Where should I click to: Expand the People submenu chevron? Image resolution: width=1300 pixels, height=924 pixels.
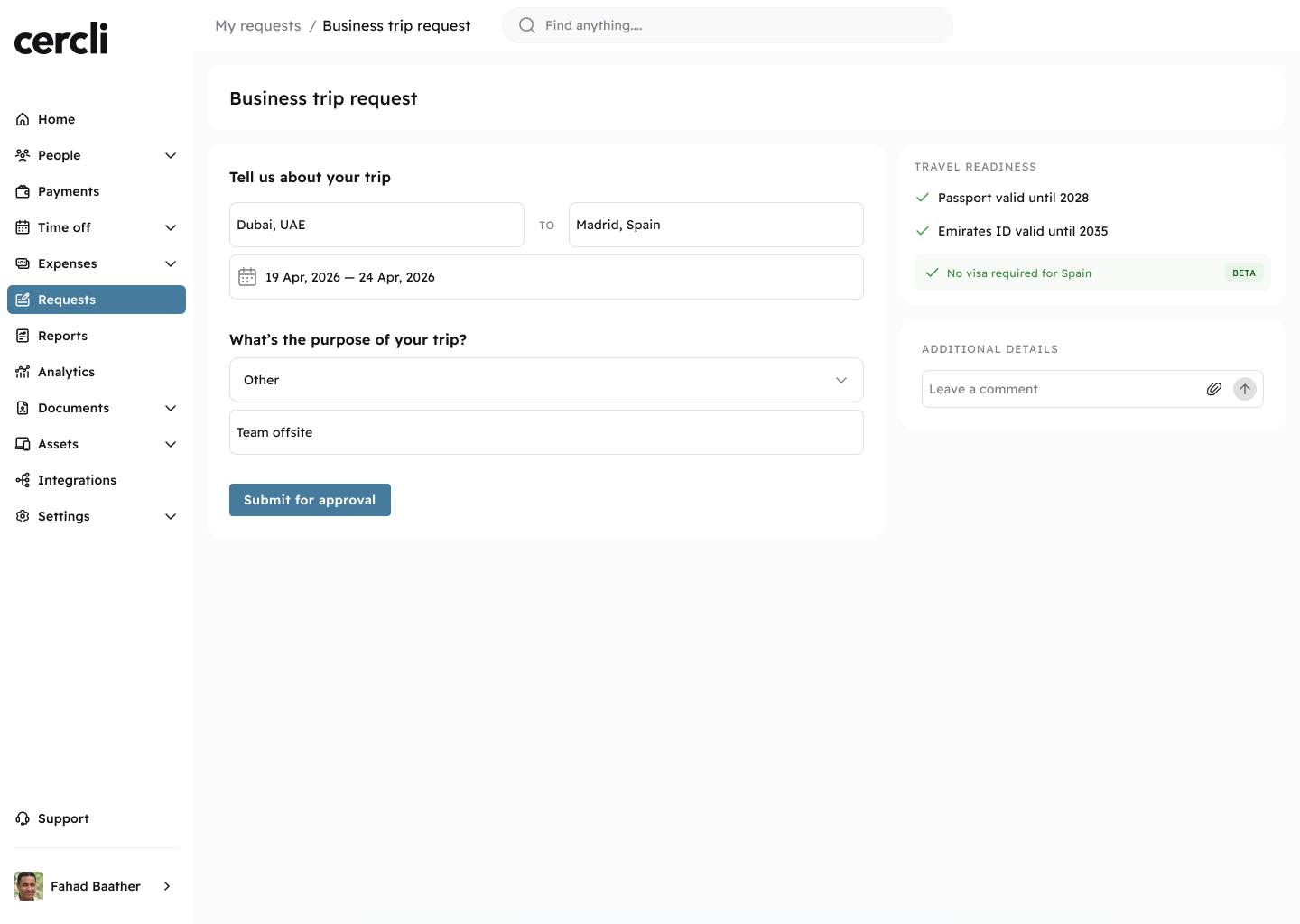coord(171,155)
